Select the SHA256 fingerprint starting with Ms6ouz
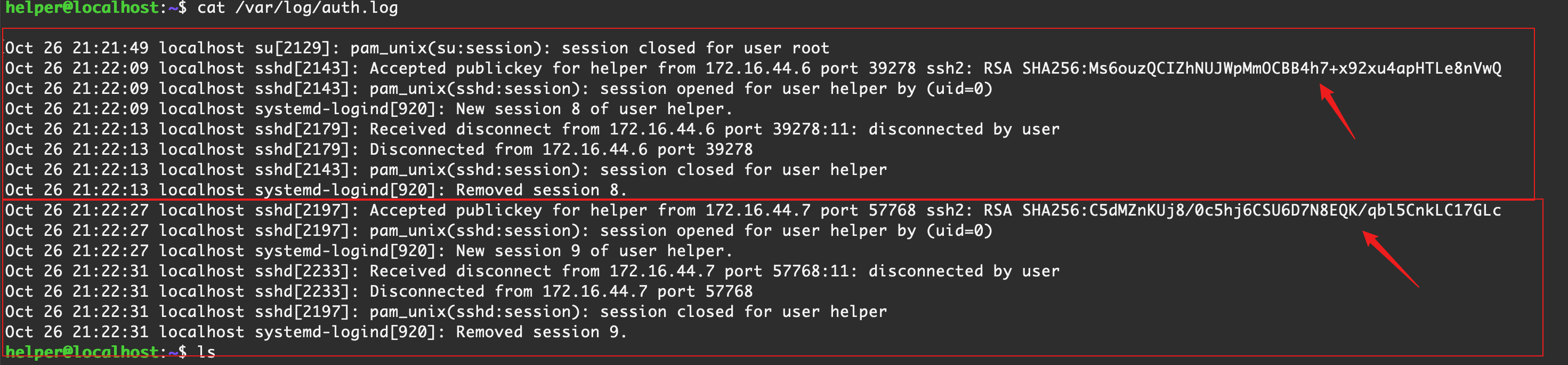The height and width of the screenshot is (365, 1568). click(1261, 68)
